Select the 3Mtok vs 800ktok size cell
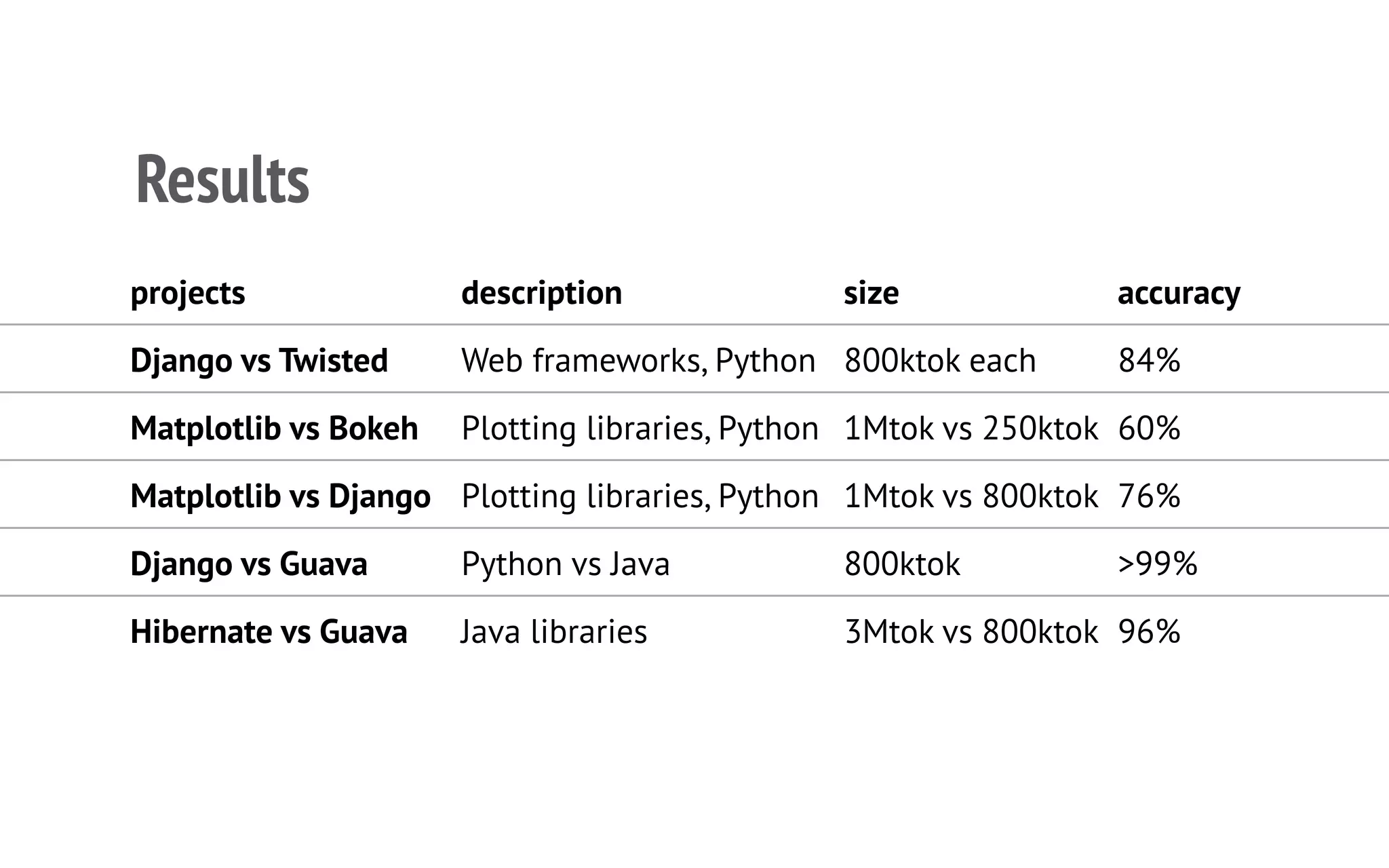The image size is (1389, 868). pyautogui.click(x=971, y=631)
